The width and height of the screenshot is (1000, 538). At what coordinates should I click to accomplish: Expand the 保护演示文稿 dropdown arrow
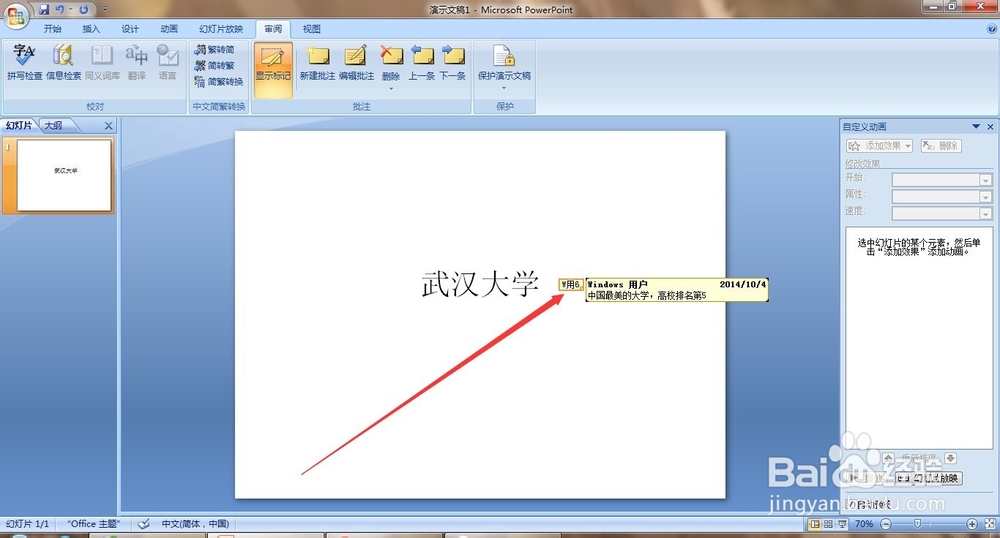coord(504,88)
